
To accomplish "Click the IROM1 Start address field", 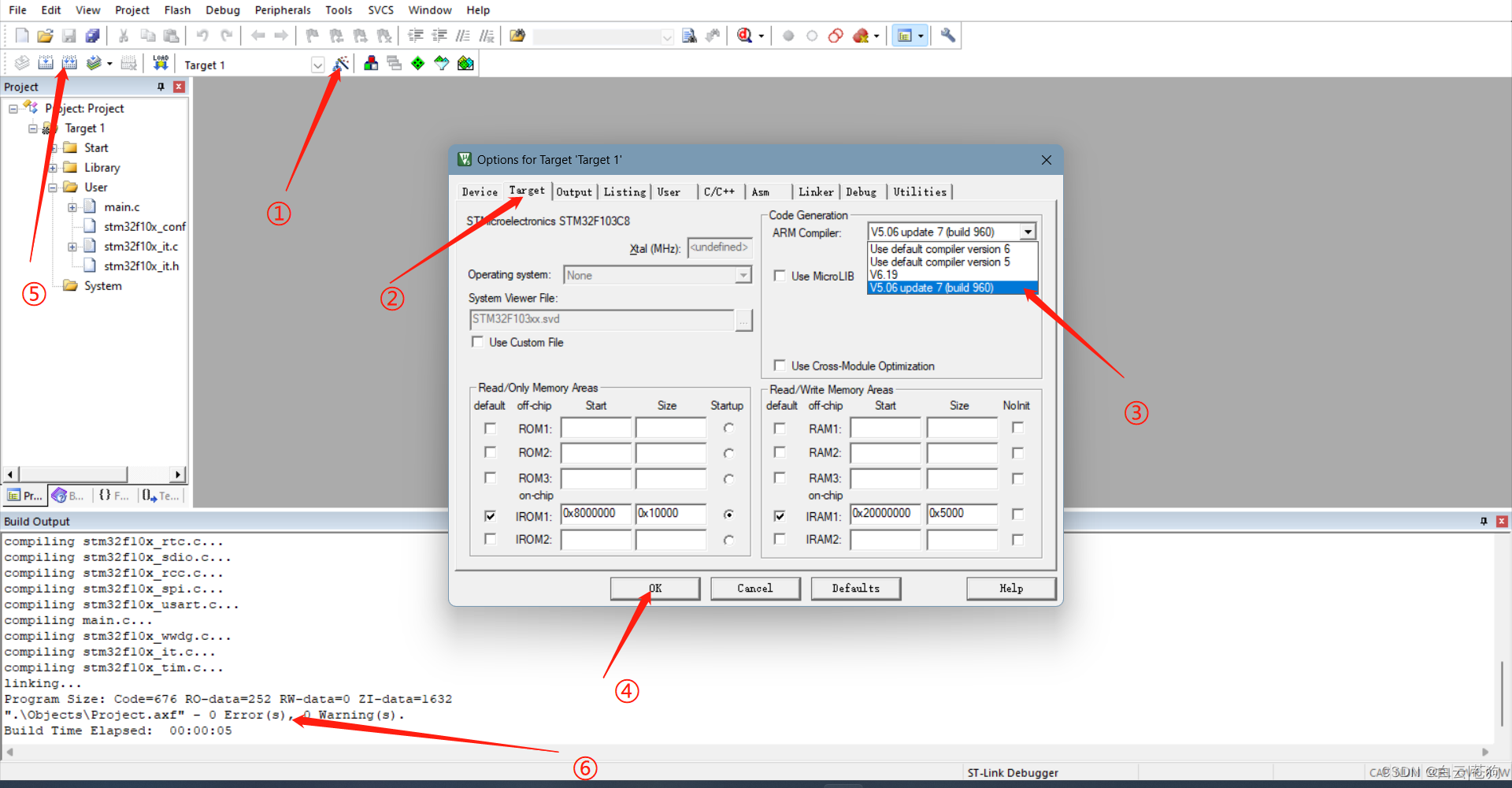I will pos(596,514).
